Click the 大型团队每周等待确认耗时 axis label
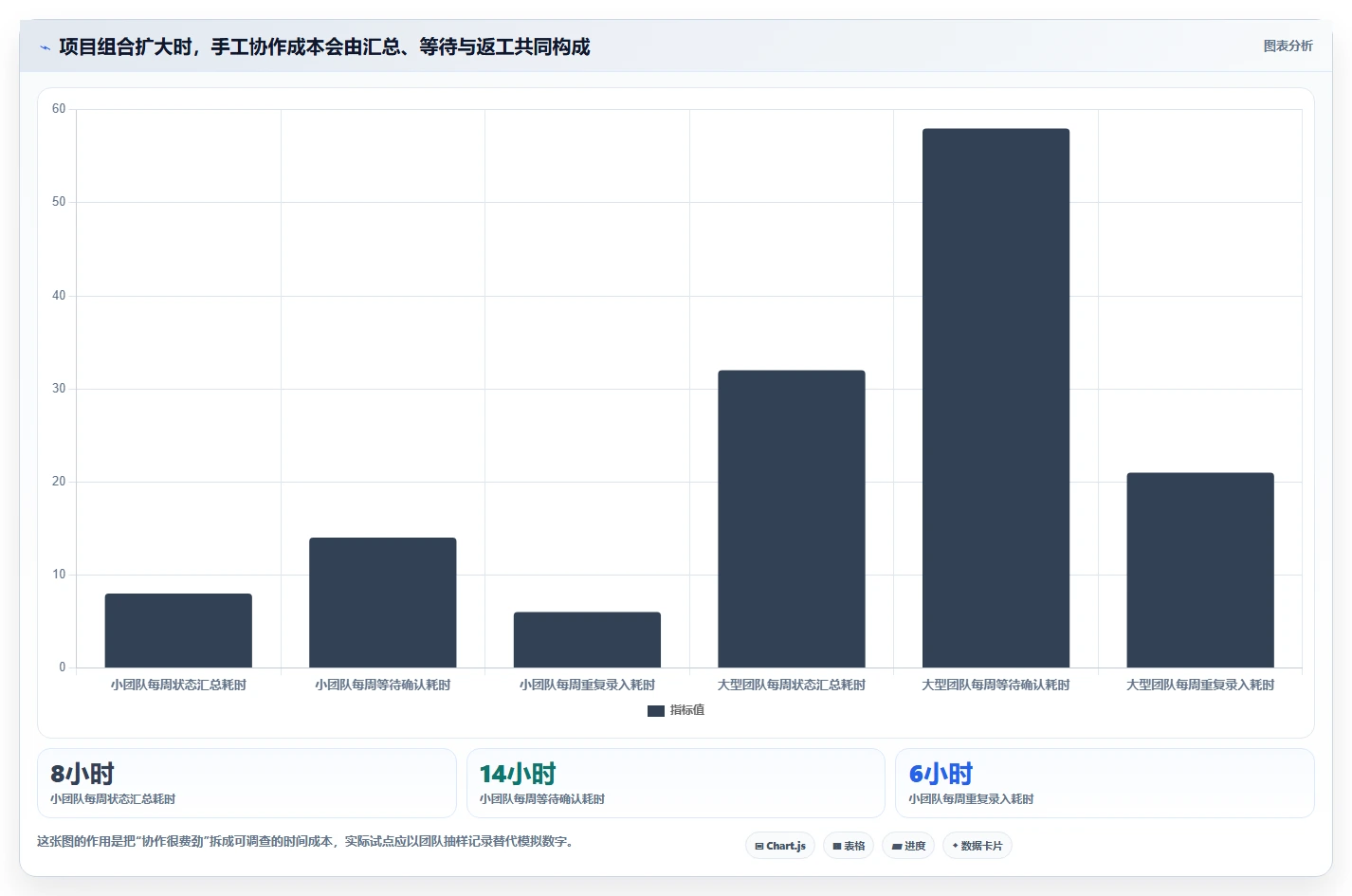This screenshot has width=1352, height=896. pos(996,685)
